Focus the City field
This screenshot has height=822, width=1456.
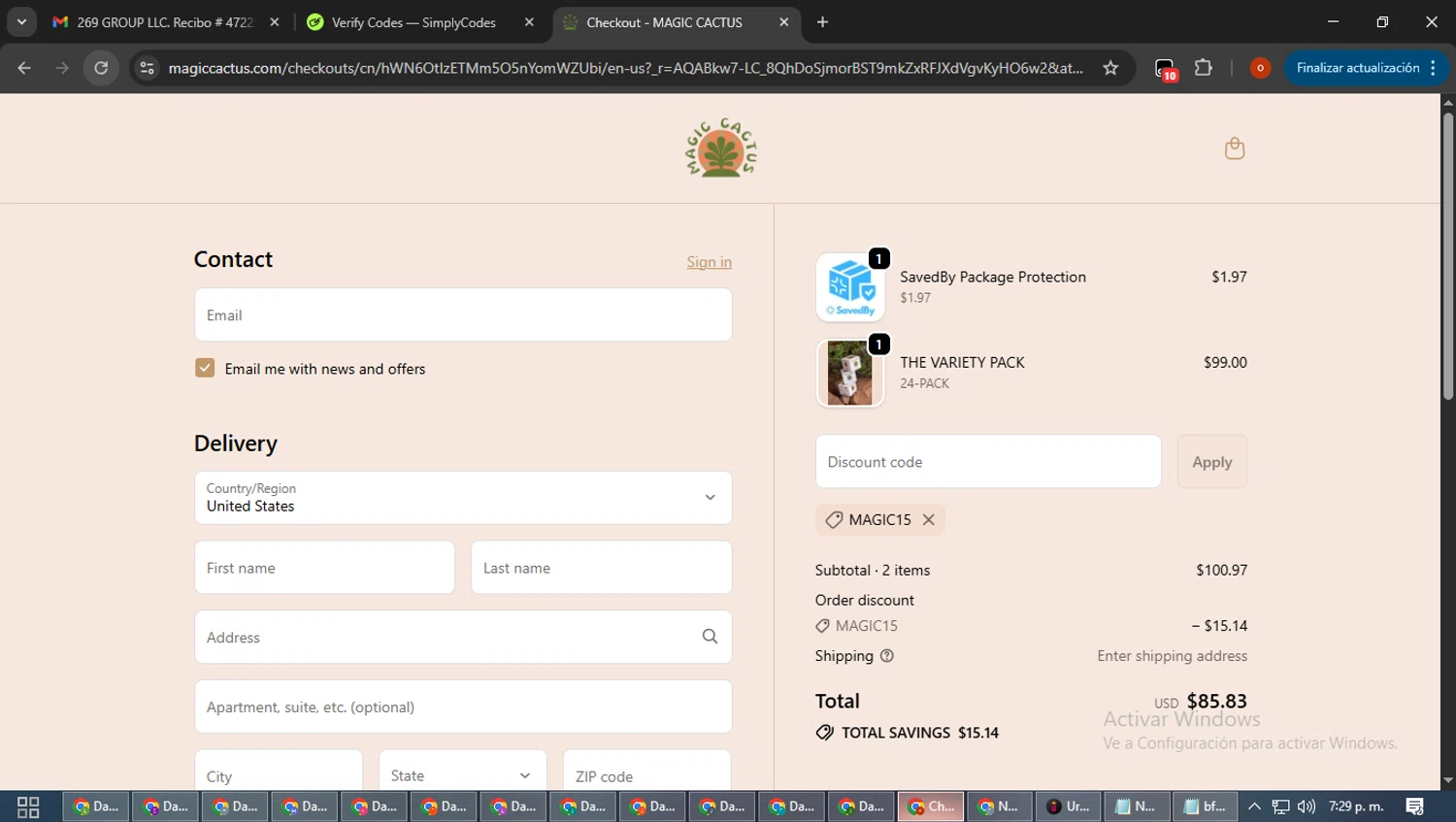(279, 774)
